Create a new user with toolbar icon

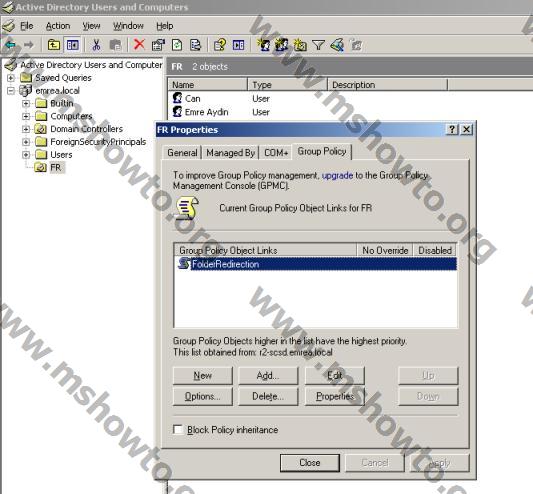point(263,45)
